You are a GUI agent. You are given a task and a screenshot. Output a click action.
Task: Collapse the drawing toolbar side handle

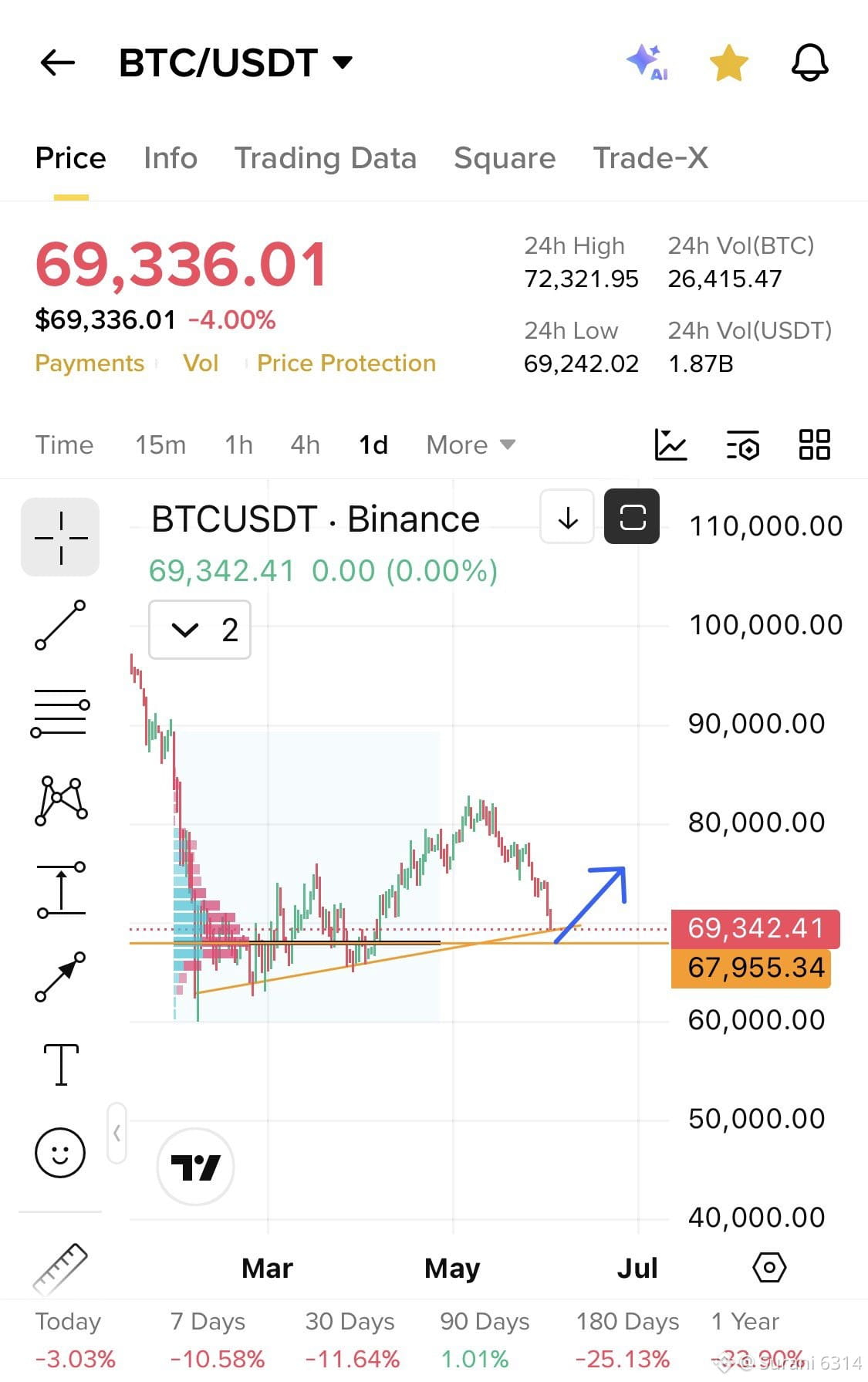coord(117,1133)
